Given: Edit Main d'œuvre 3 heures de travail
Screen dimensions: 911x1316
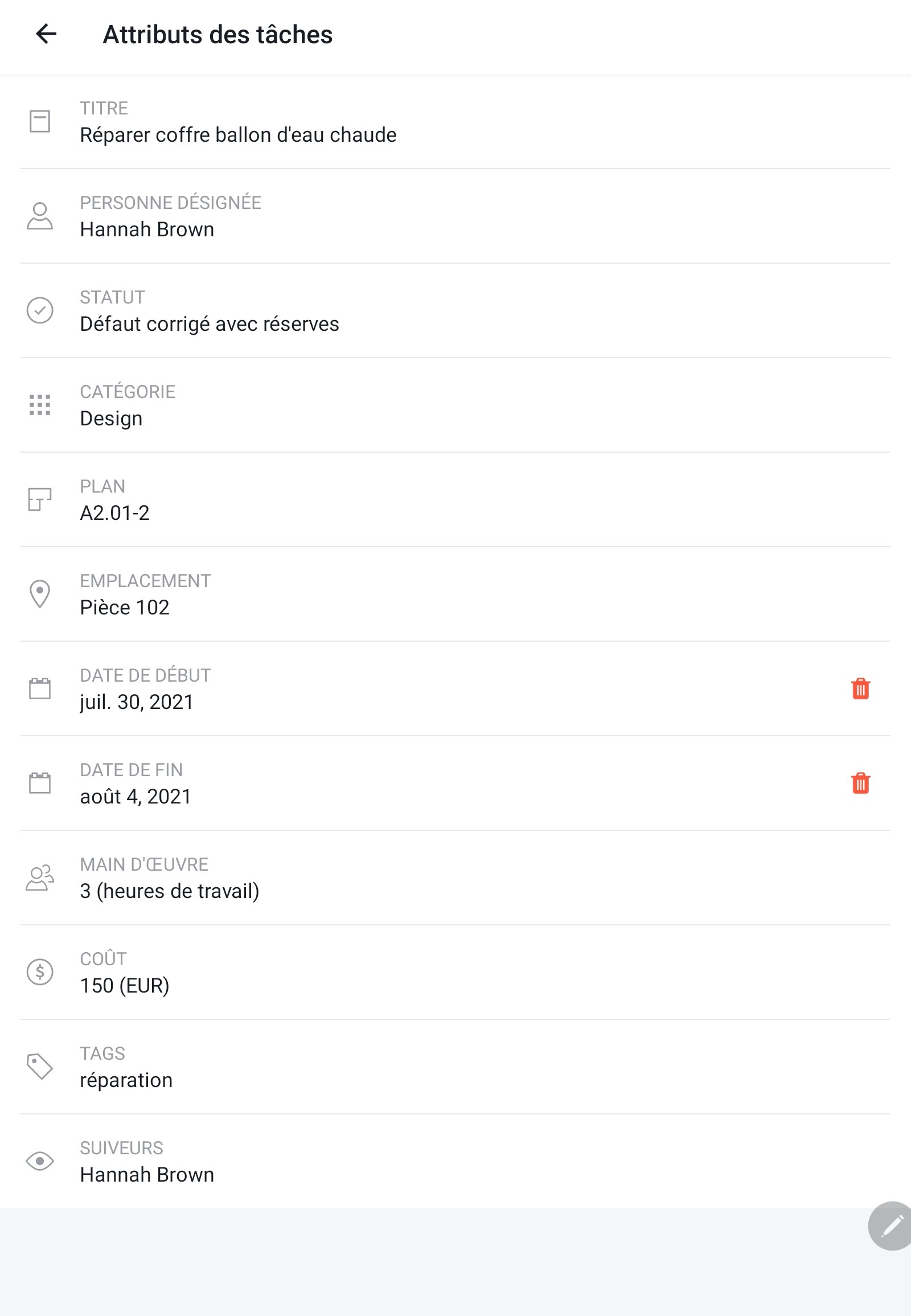Looking at the screenshot, I should coord(455,878).
